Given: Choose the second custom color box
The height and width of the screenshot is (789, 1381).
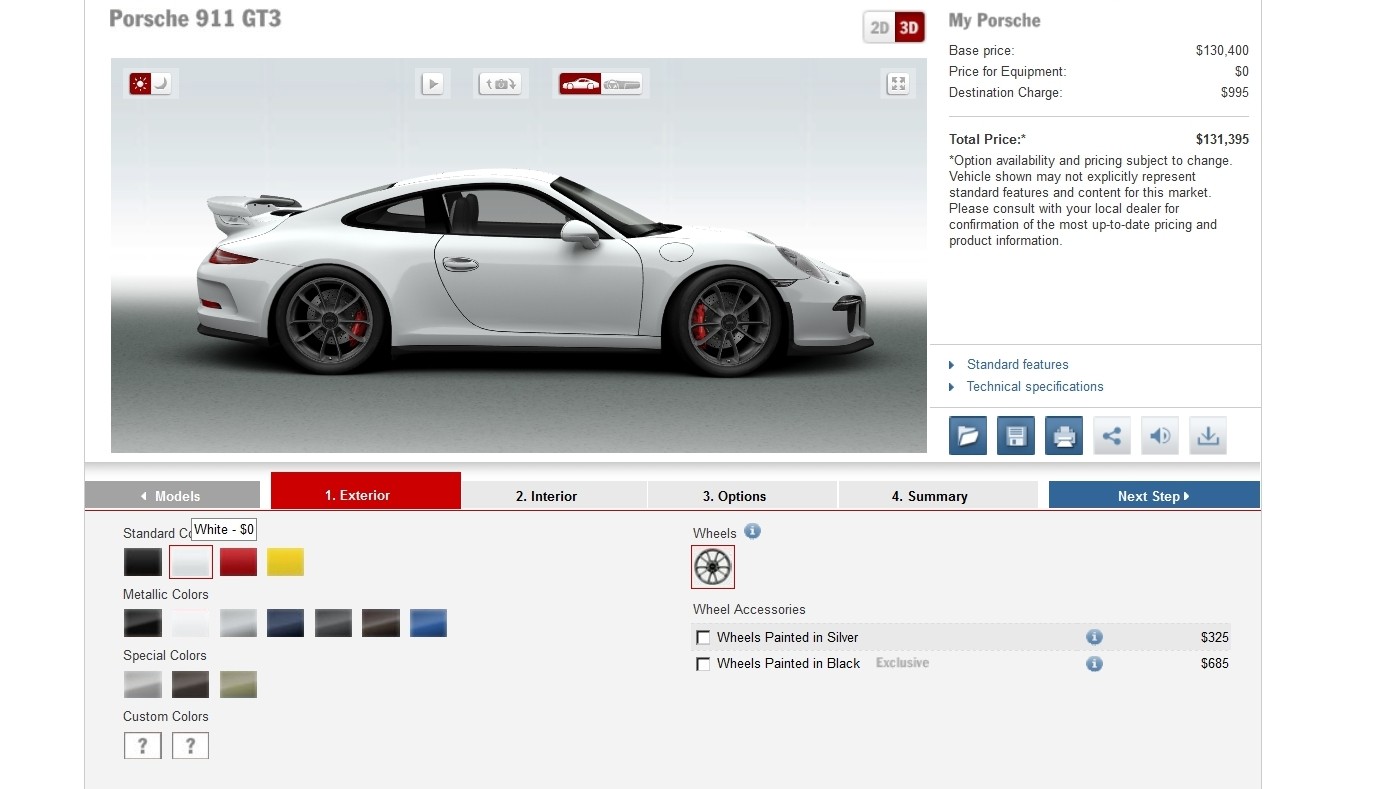Looking at the screenshot, I should point(191,746).
